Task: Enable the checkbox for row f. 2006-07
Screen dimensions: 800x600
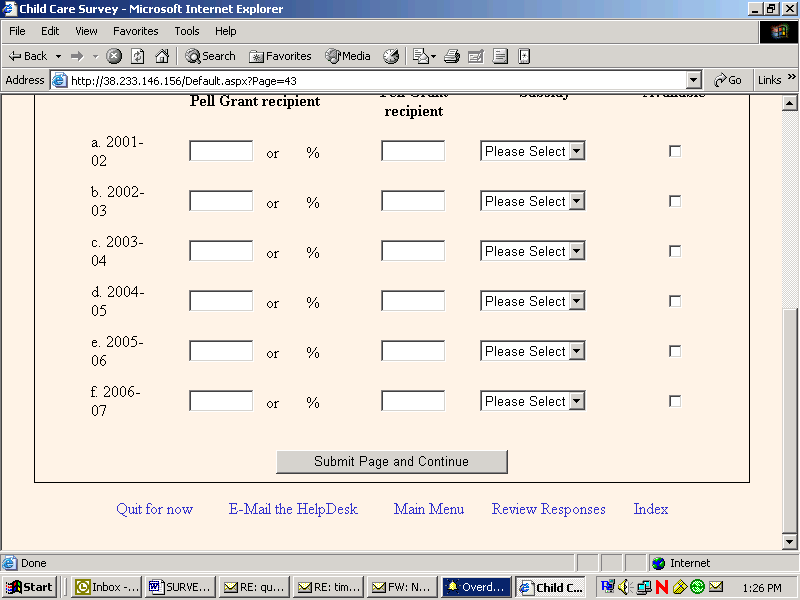Action: pos(675,401)
